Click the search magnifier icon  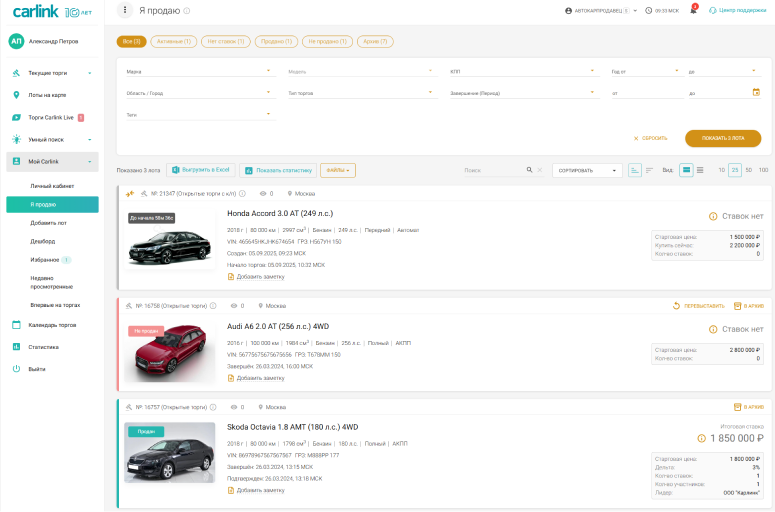pos(530,170)
